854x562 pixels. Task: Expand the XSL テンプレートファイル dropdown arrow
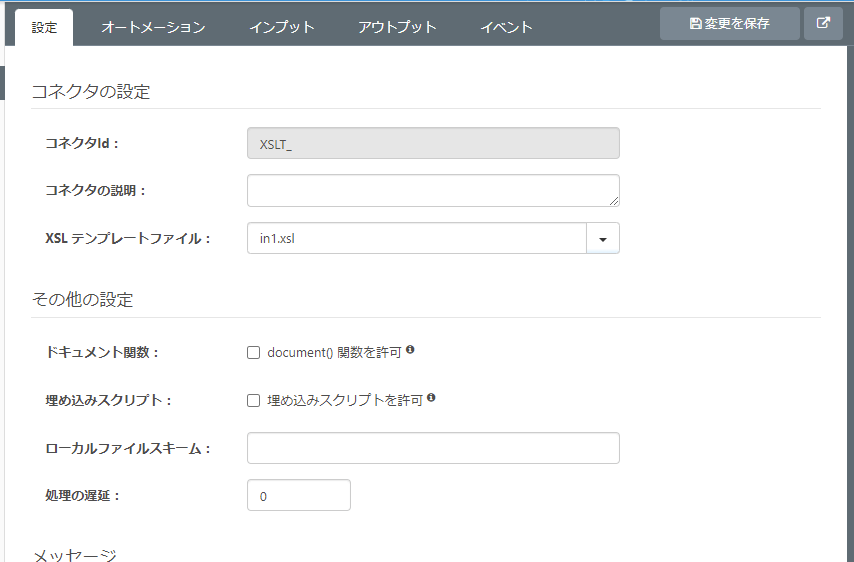(603, 239)
